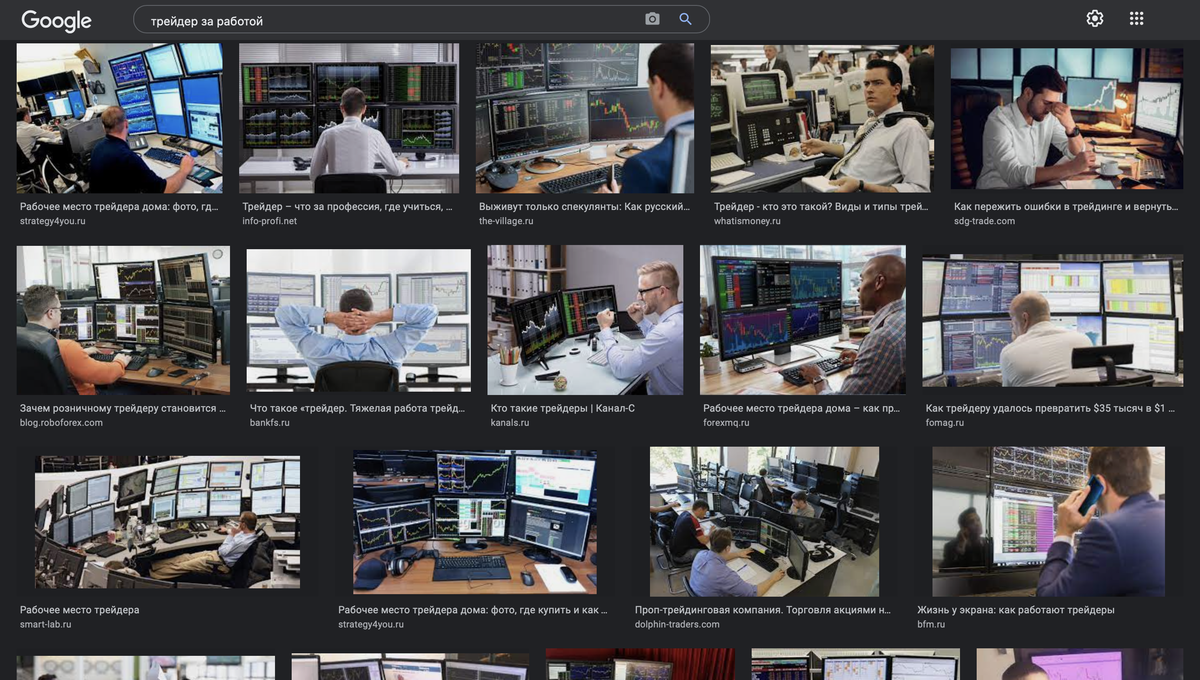Open the blog.roboforex.com trader image
1200x680 pixels.
tap(123, 320)
